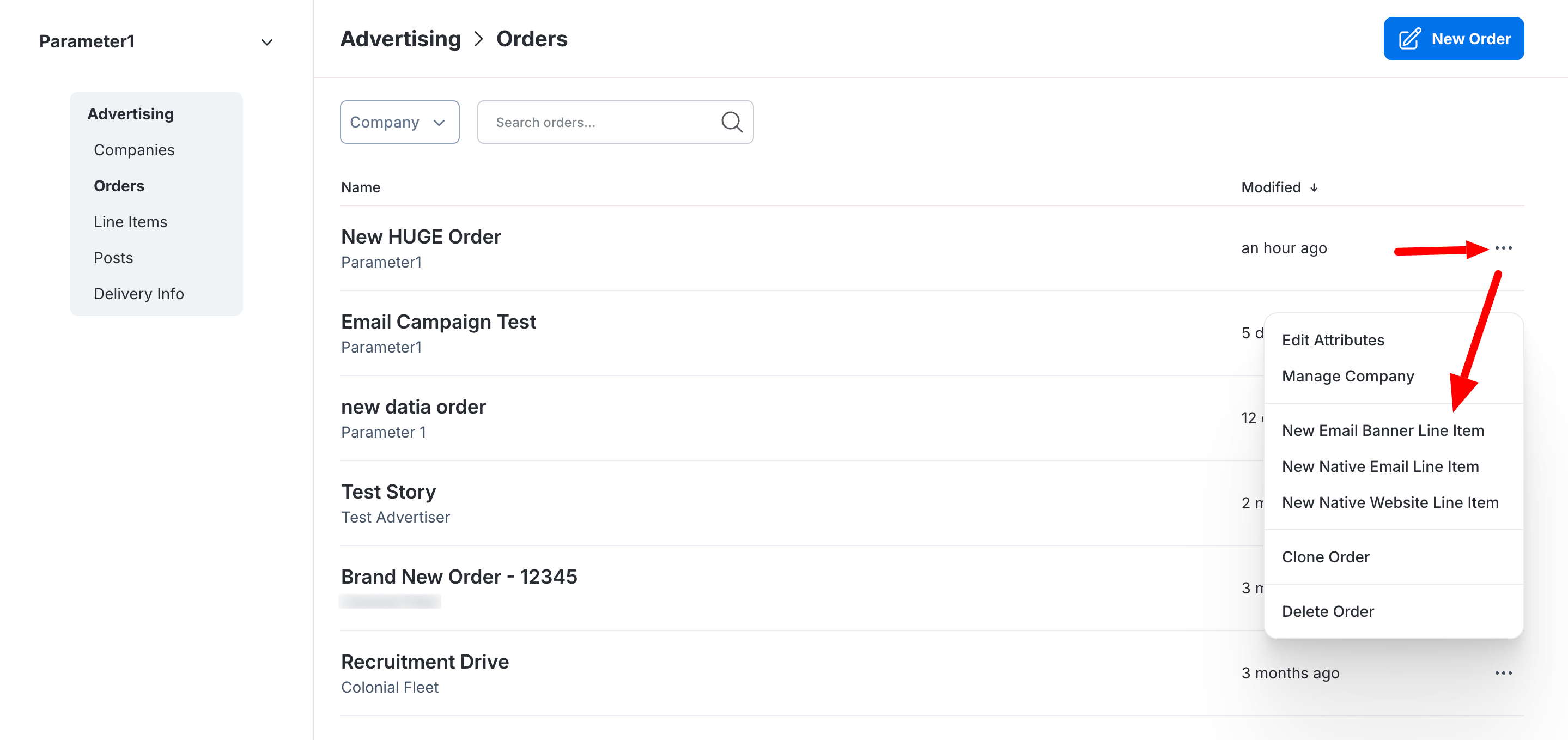This screenshot has height=740, width=1568.
Task: Expand the Parameter1 workspace switcher
Action: pyautogui.click(x=266, y=42)
